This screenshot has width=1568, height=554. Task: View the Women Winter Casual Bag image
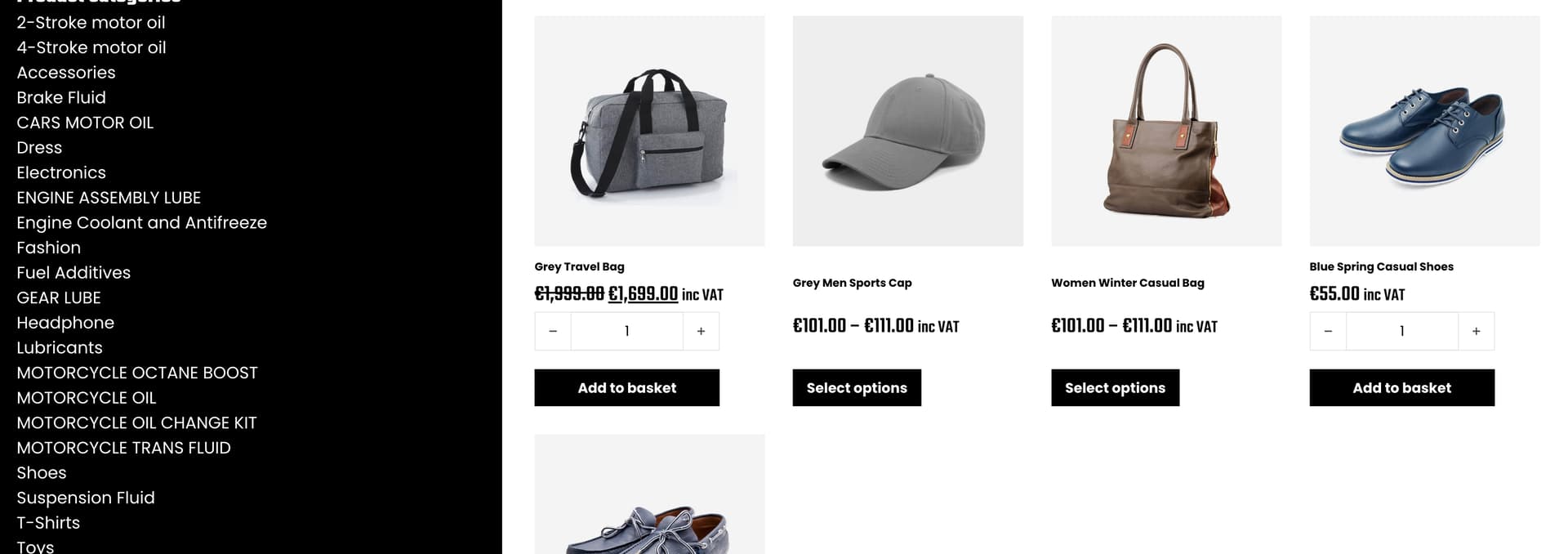(1166, 131)
